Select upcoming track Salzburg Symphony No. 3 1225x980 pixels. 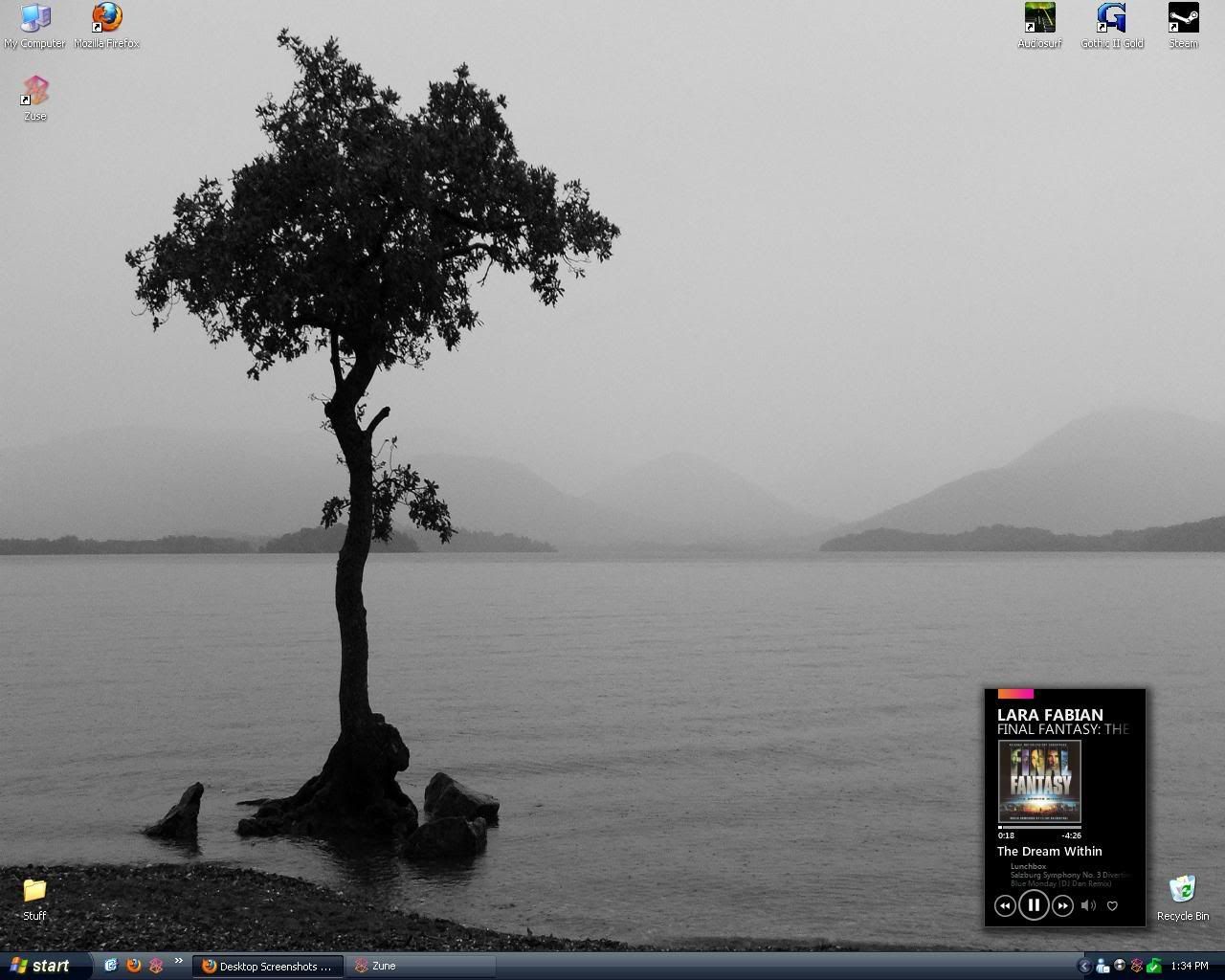click(1070, 875)
